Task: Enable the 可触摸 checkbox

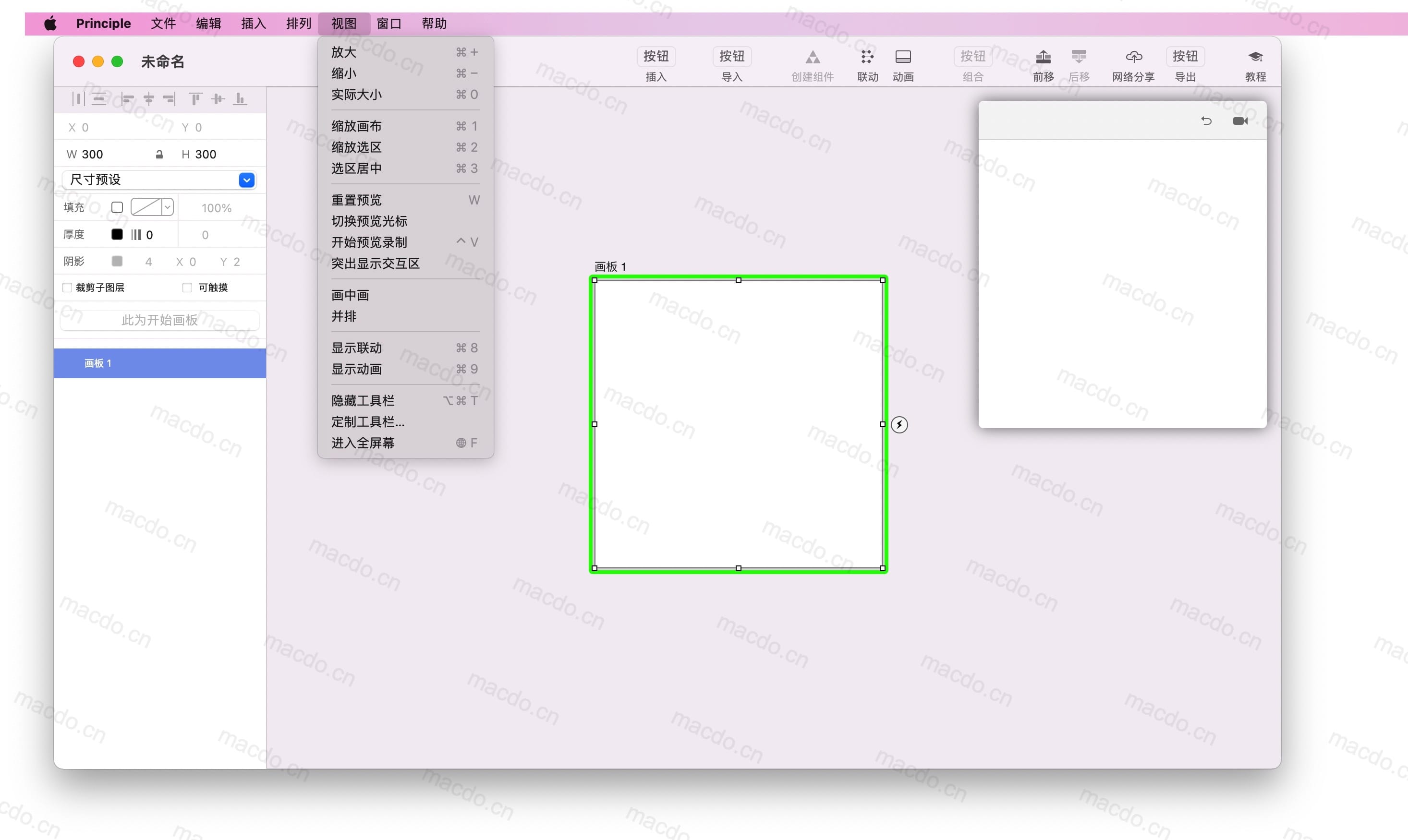Action: tap(187, 288)
